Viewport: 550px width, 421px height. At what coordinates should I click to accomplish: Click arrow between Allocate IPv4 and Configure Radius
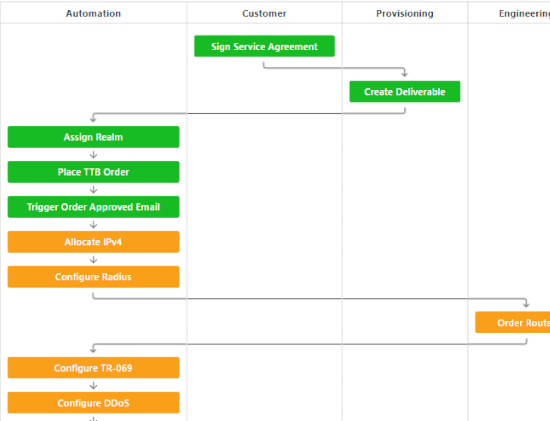point(93,260)
